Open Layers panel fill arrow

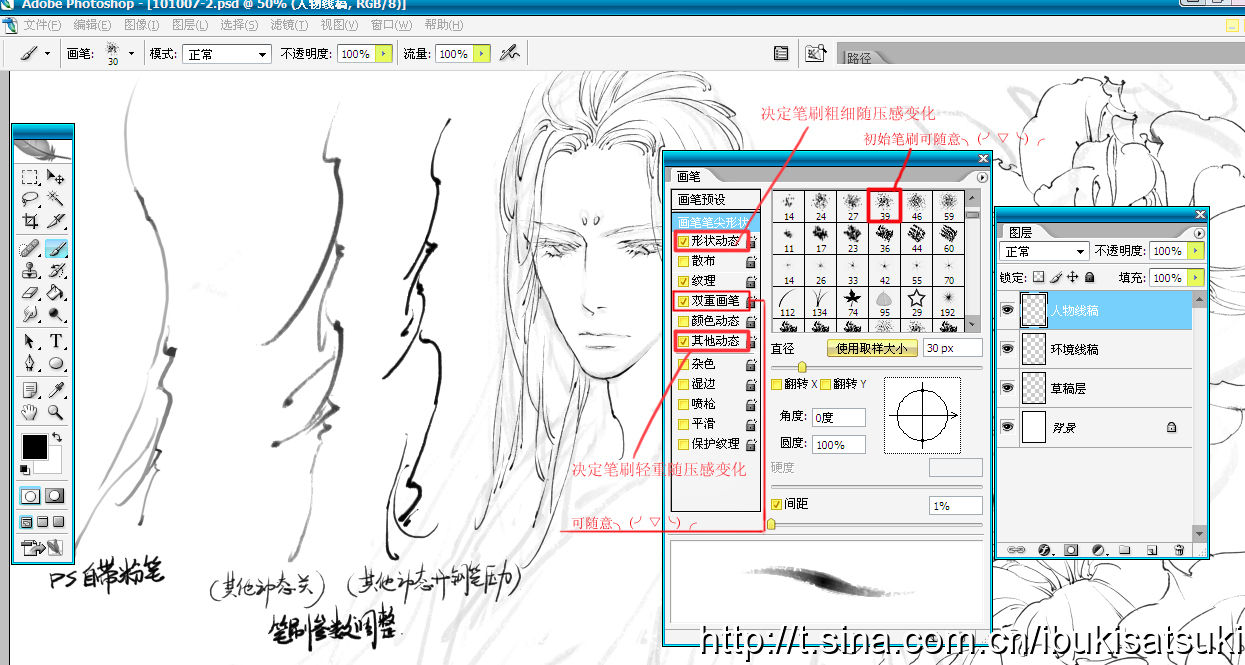coord(1195,278)
